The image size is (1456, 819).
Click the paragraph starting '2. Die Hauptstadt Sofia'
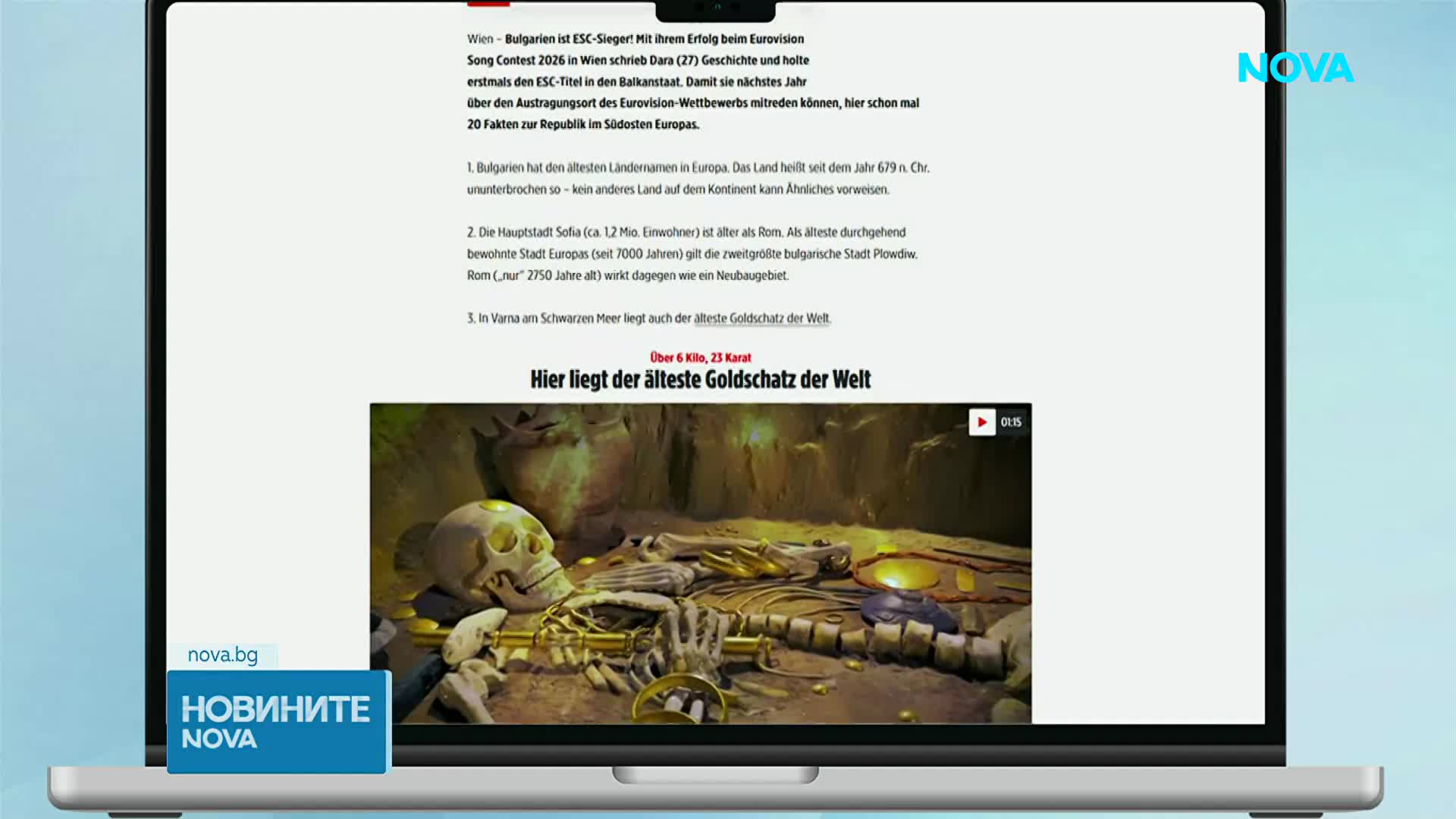692,254
